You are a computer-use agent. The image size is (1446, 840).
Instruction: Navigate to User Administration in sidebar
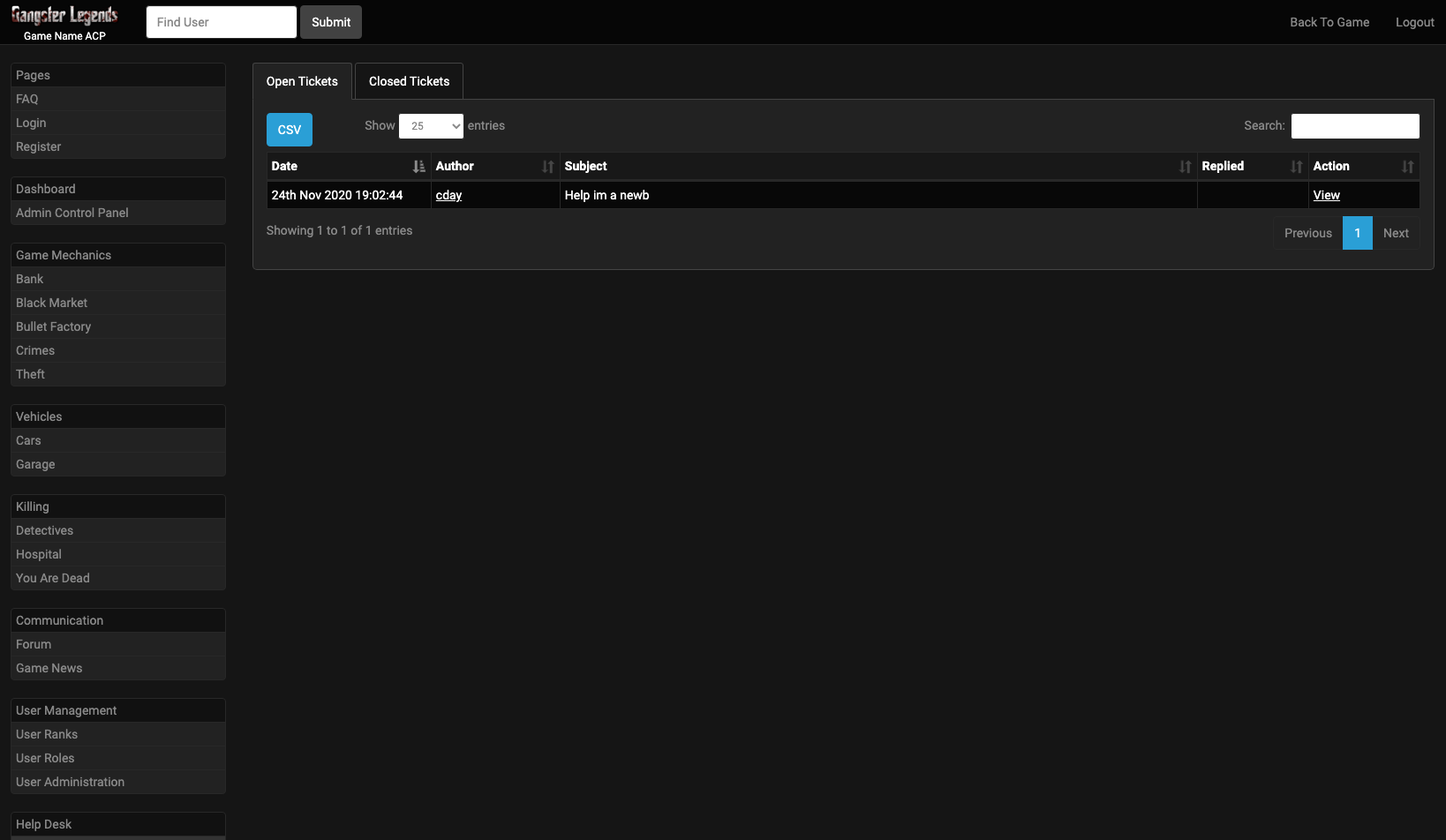click(x=70, y=782)
